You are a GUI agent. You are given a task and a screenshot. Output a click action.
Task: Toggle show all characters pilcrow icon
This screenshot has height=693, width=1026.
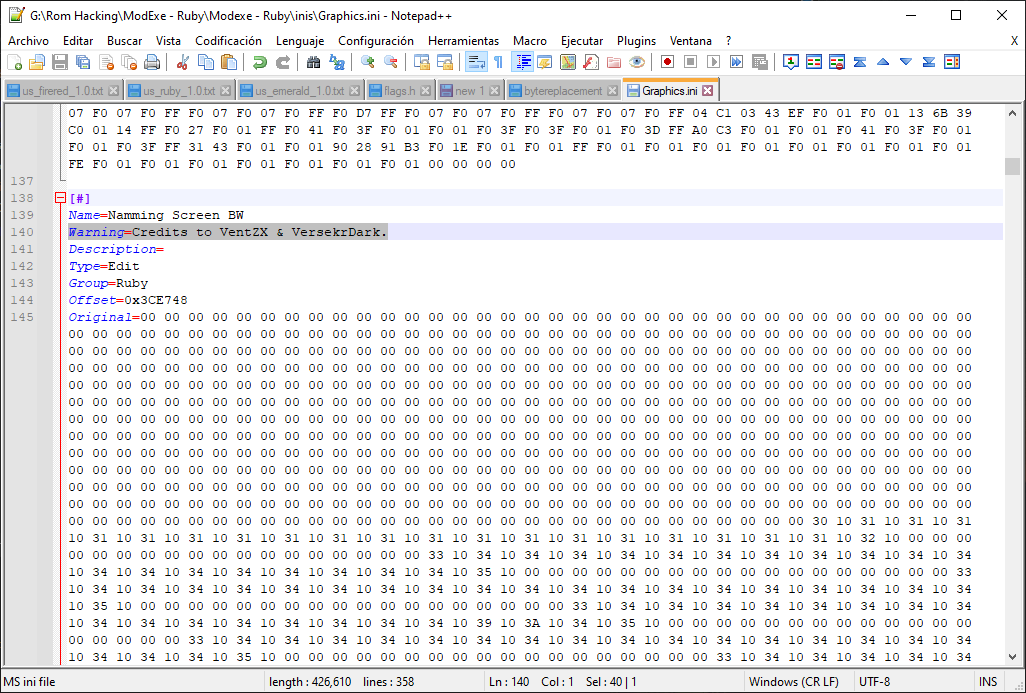click(x=498, y=62)
